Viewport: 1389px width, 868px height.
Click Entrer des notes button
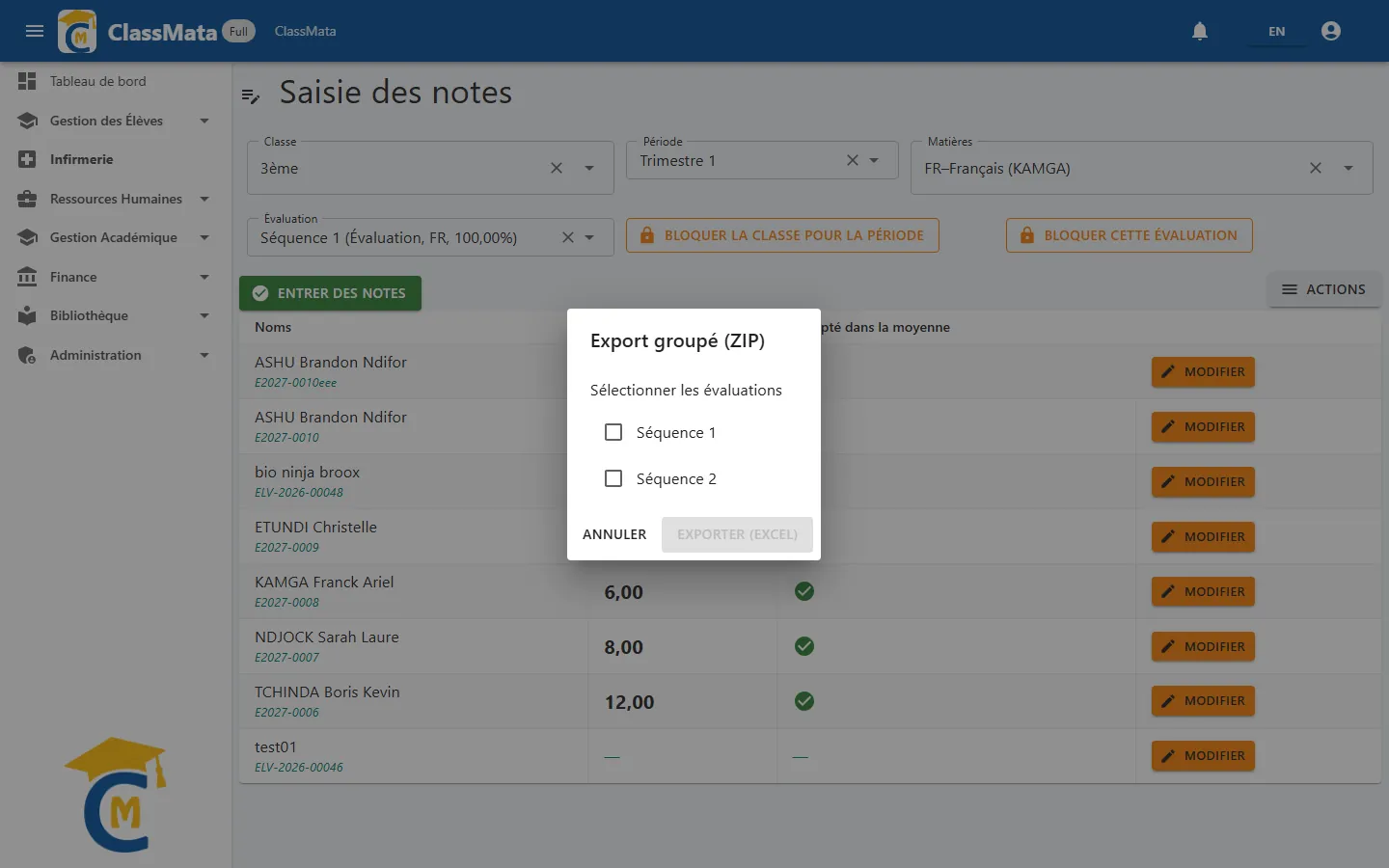point(330,293)
